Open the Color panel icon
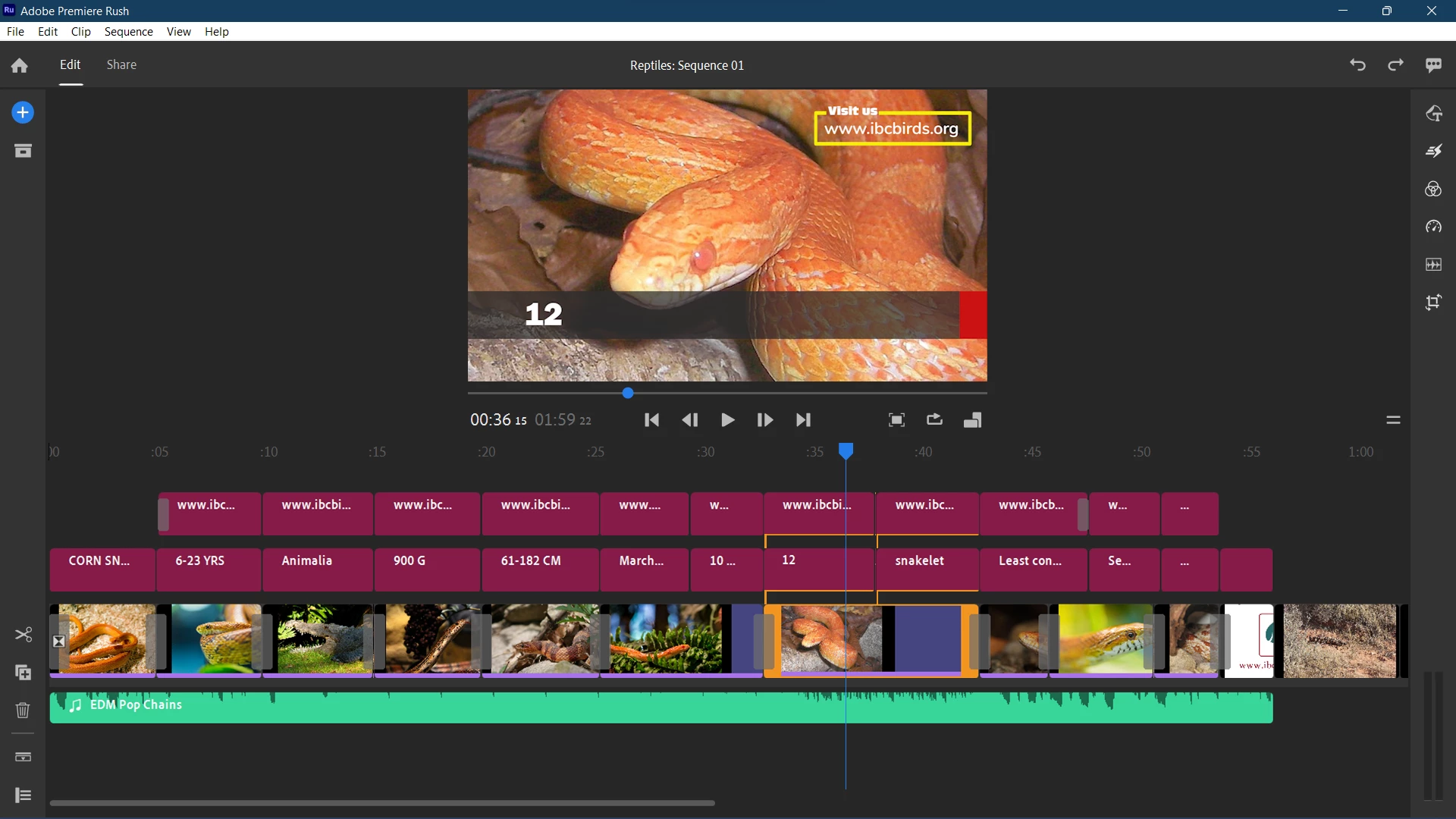Screen dimensions: 1456x819 click(1433, 189)
